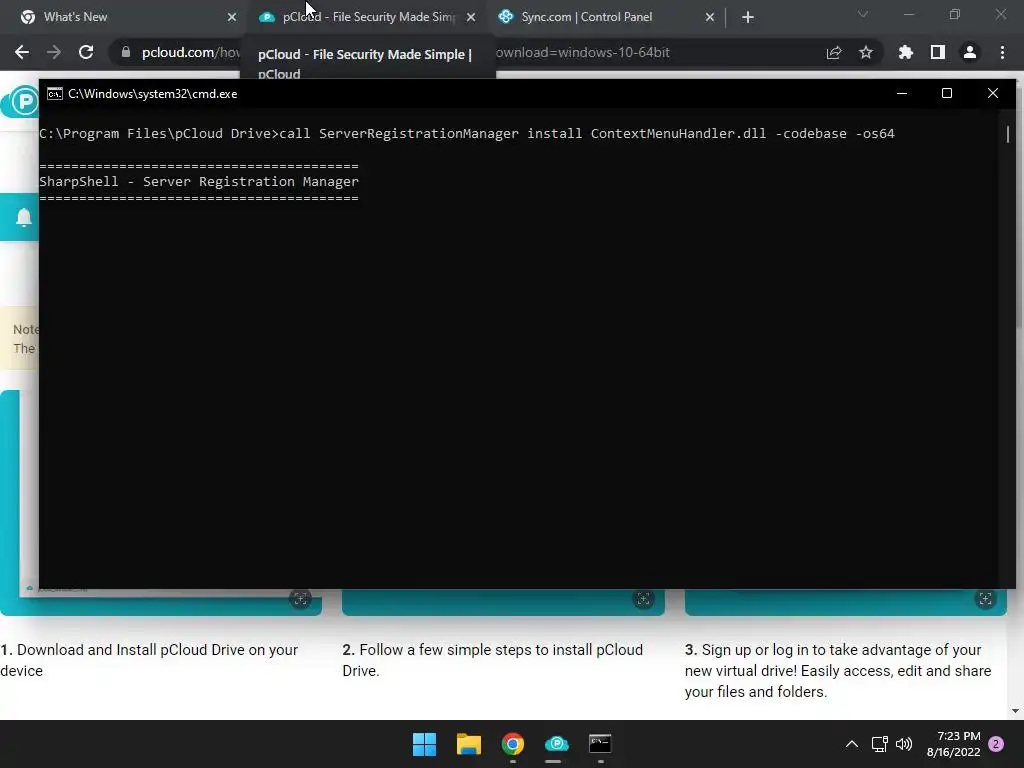1024x768 pixels.
Task: Click the Chrome forward arrow
Action: (54, 52)
